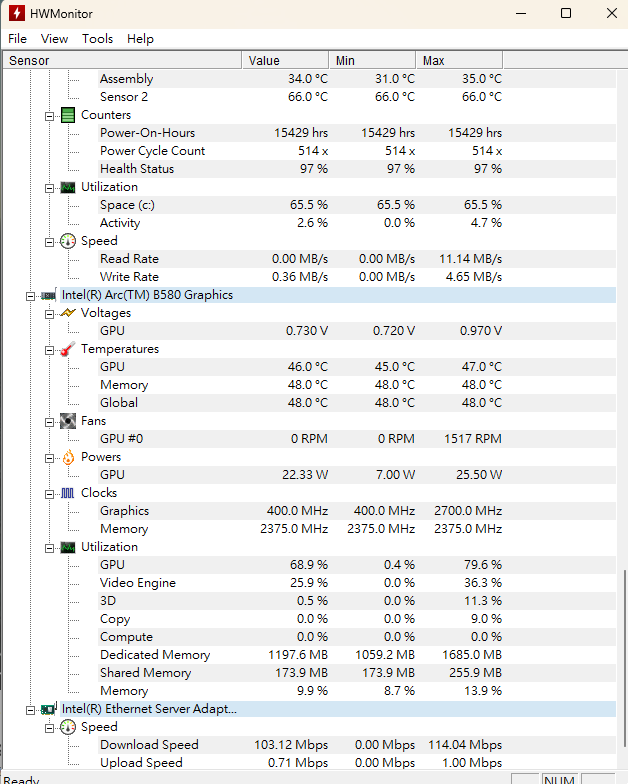Click the Ethernet Server Adapter network card icon
628x784 pixels.
[48, 709]
